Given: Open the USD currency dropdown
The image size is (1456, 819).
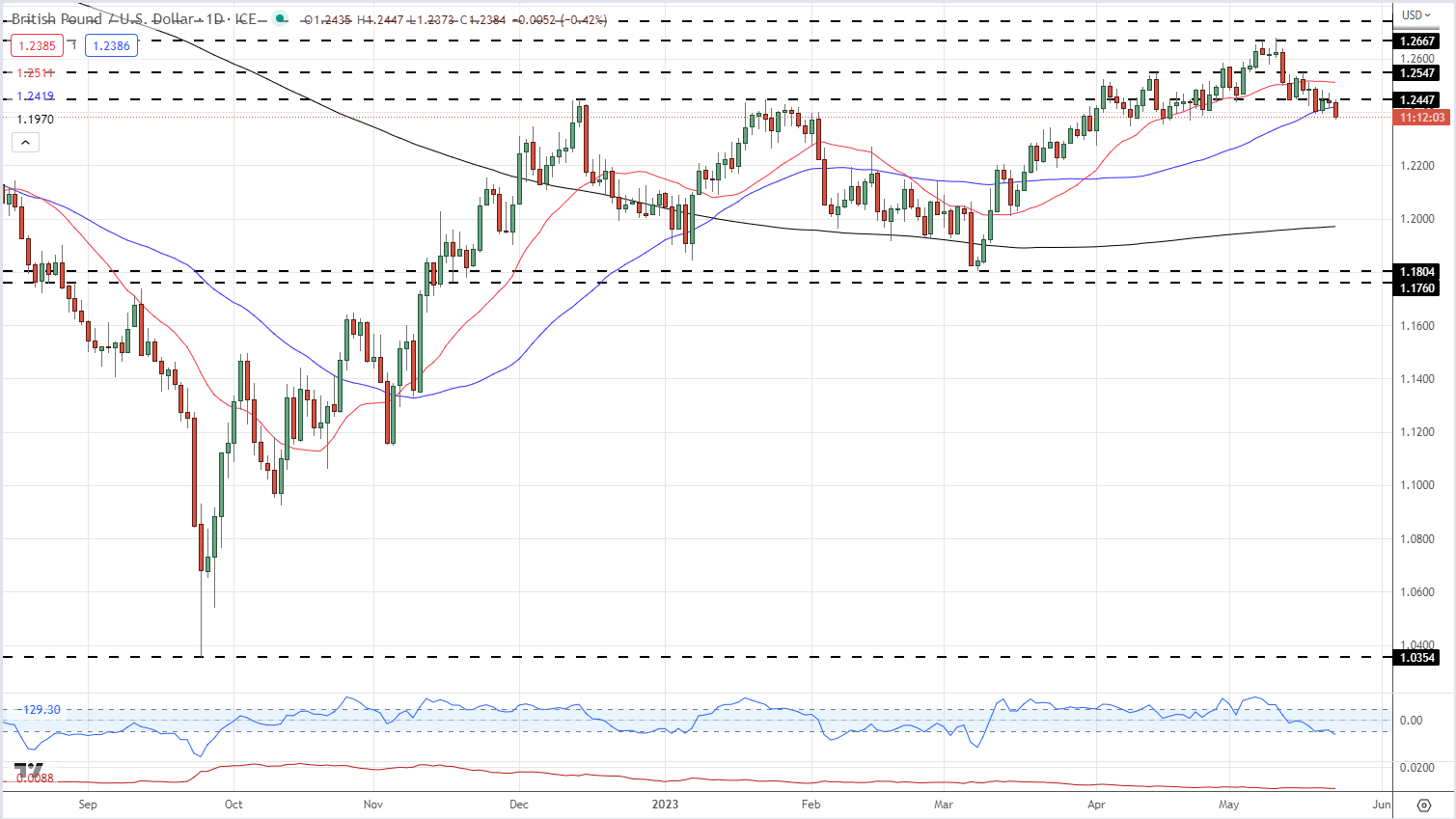Looking at the screenshot, I should (1418, 14).
